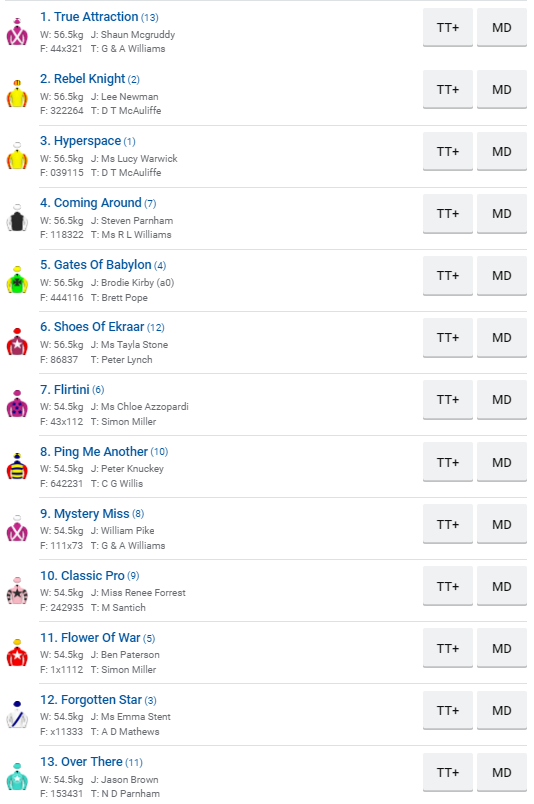Click Ping Me Another's striped silk icon
This screenshot has height=804, width=534.
(x=17, y=467)
